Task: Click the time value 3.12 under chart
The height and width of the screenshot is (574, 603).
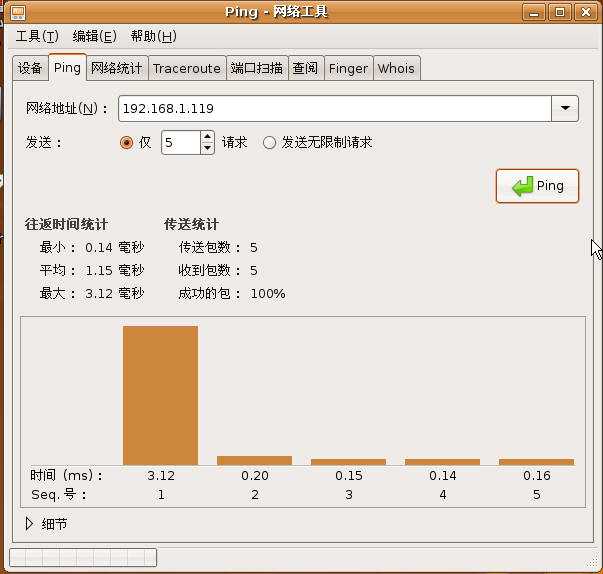Action: (161, 476)
